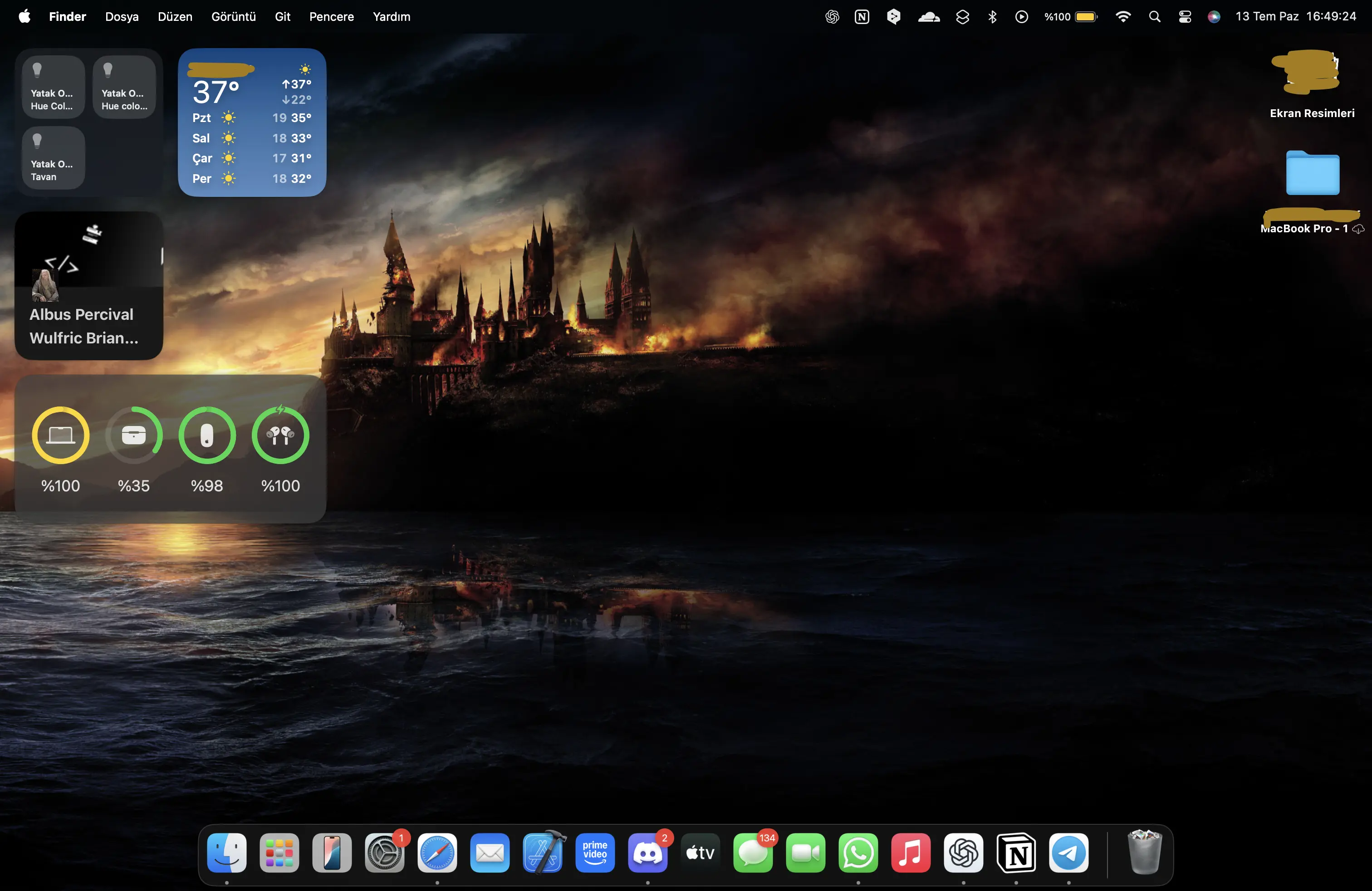The height and width of the screenshot is (891, 1372).
Task: Click mouse battery %98 ring
Action: [207, 435]
